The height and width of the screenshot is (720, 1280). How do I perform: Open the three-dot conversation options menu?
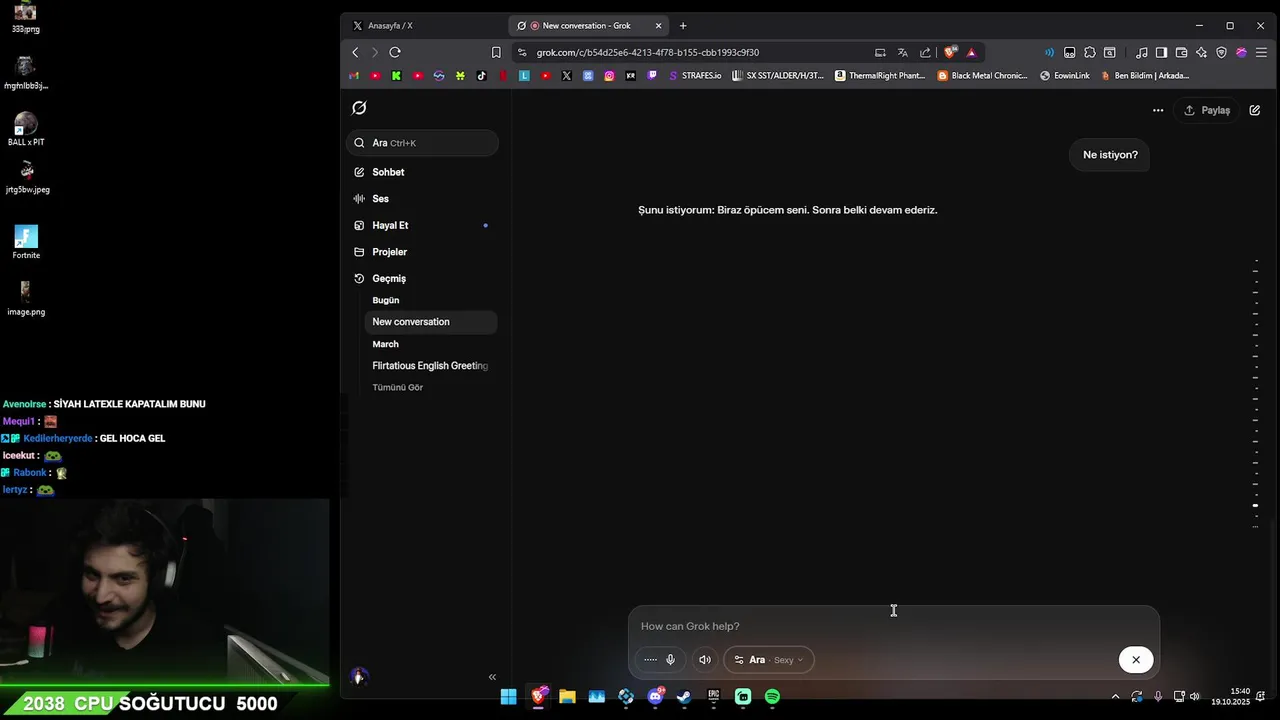pyautogui.click(x=1158, y=110)
